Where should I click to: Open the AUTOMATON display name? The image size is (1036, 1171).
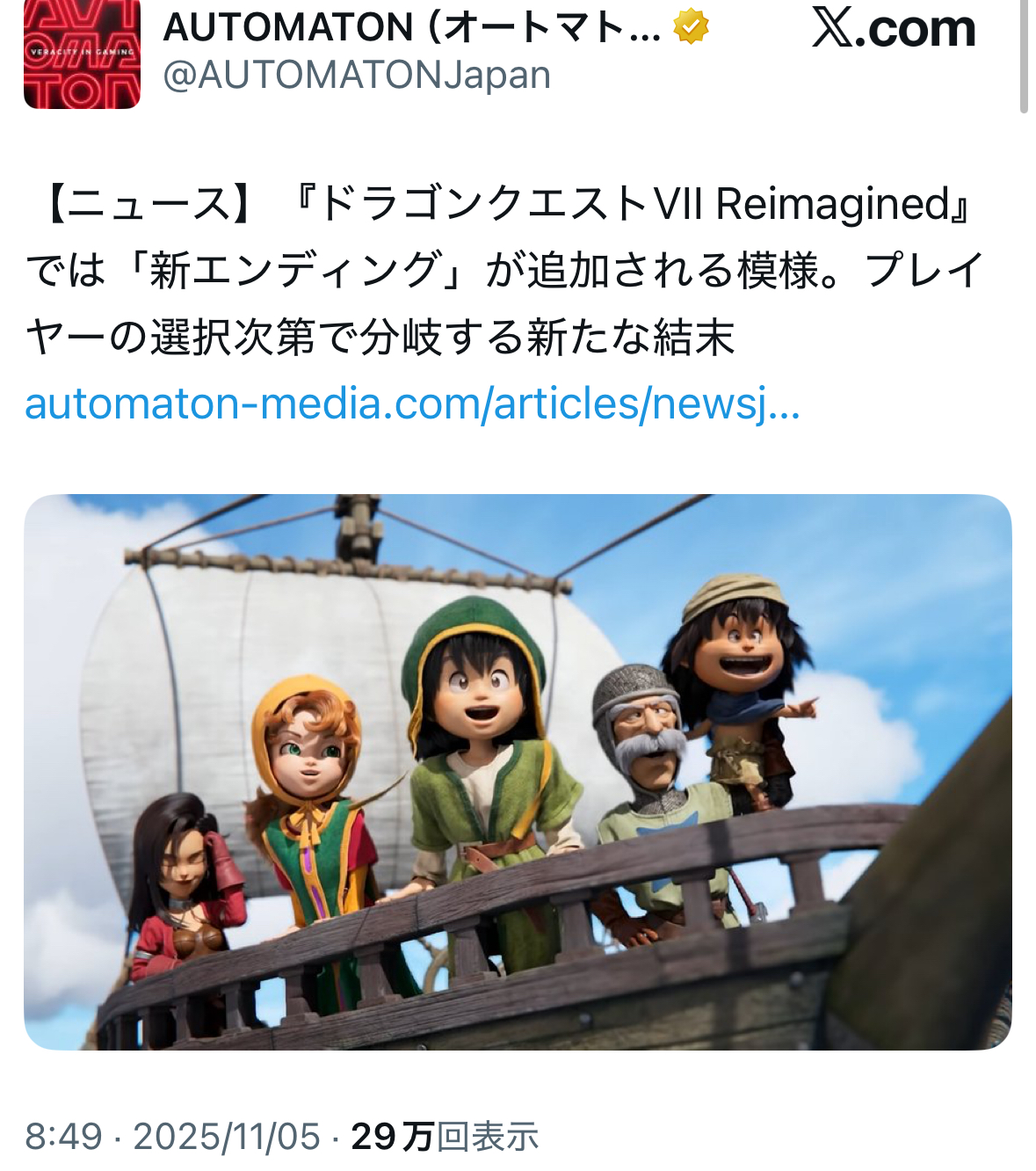click(x=411, y=28)
